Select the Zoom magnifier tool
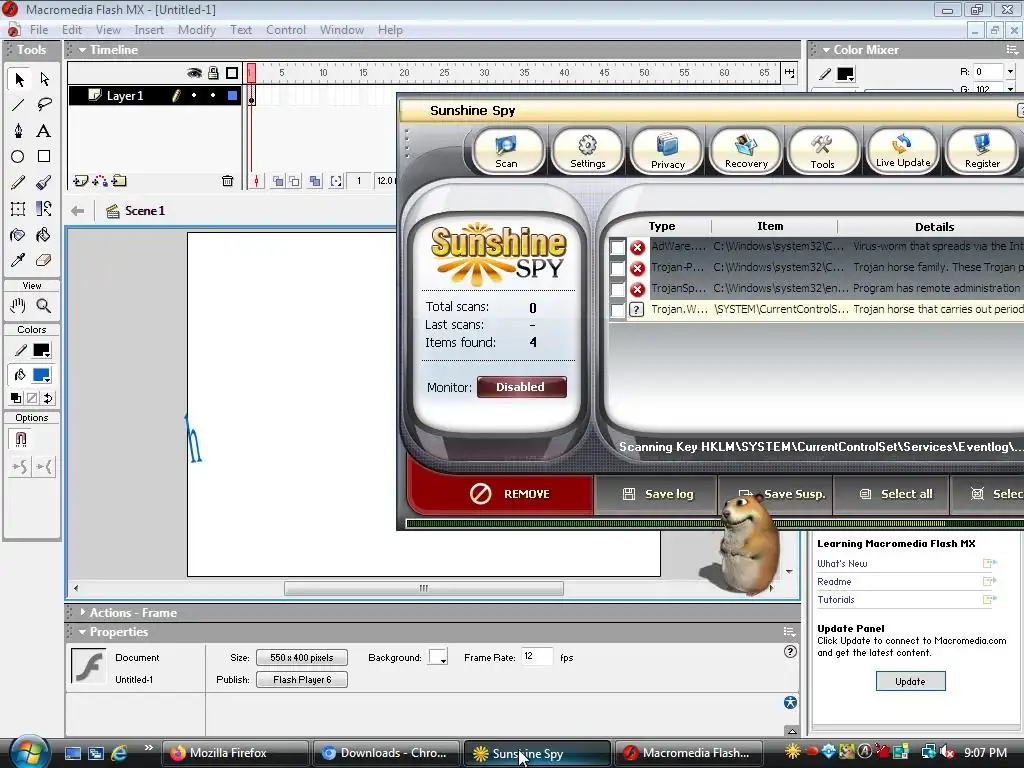Viewport: 1024px width, 768px height. (x=44, y=306)
